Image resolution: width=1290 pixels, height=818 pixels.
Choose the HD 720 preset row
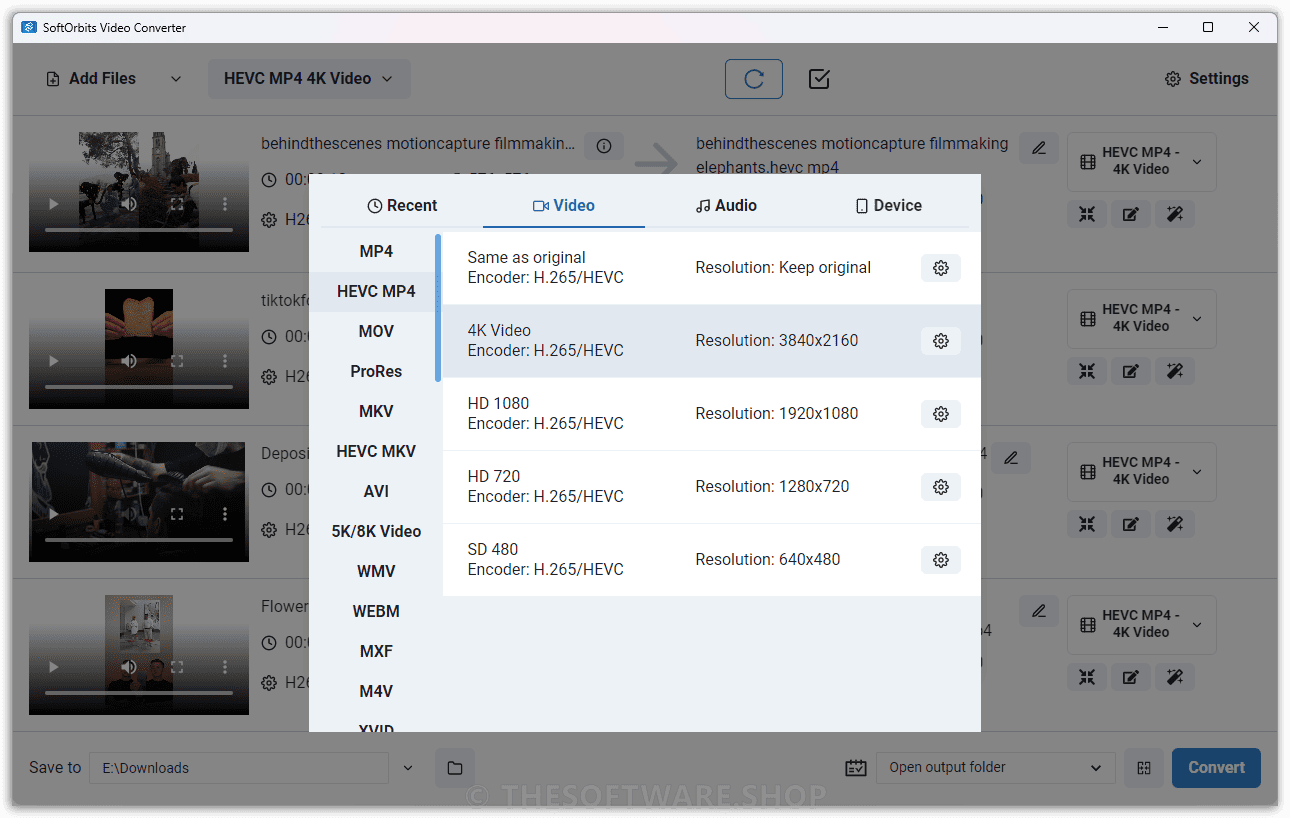coord(711,487)
